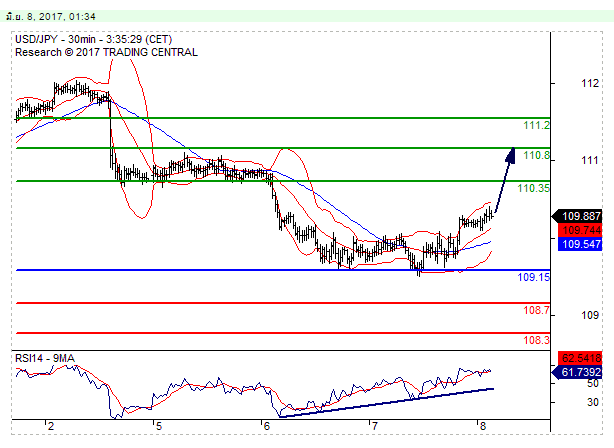Click day 5 on the time axis

pos(158,425)
